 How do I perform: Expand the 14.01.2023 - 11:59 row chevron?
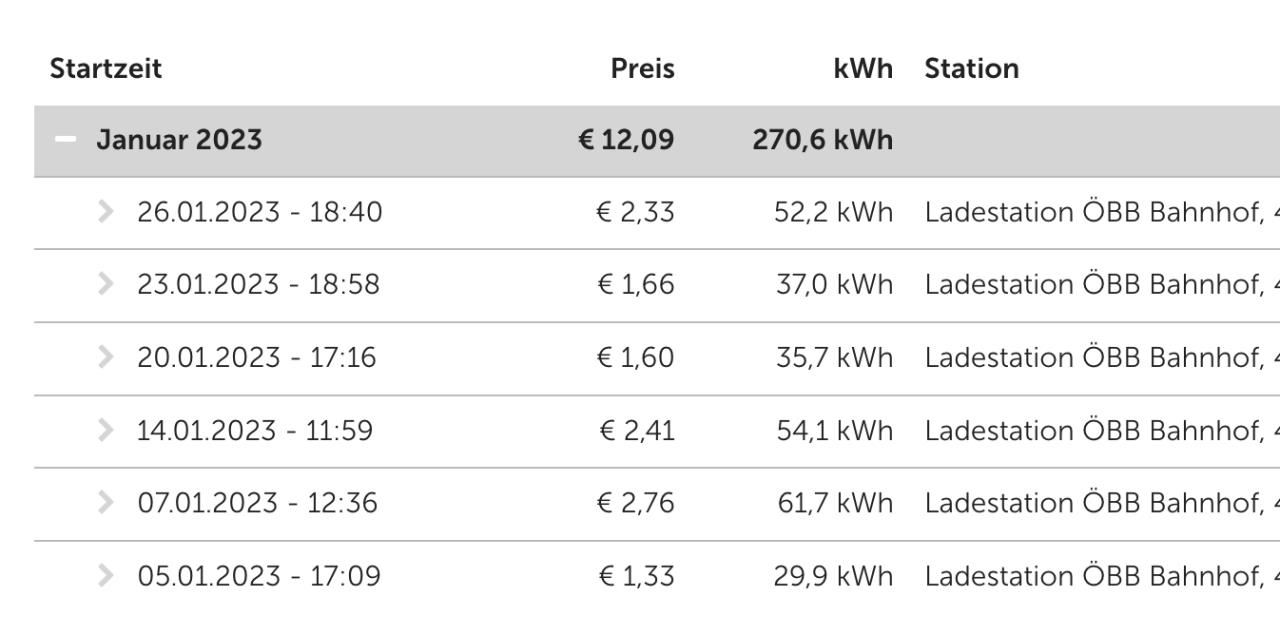[106, 430]
